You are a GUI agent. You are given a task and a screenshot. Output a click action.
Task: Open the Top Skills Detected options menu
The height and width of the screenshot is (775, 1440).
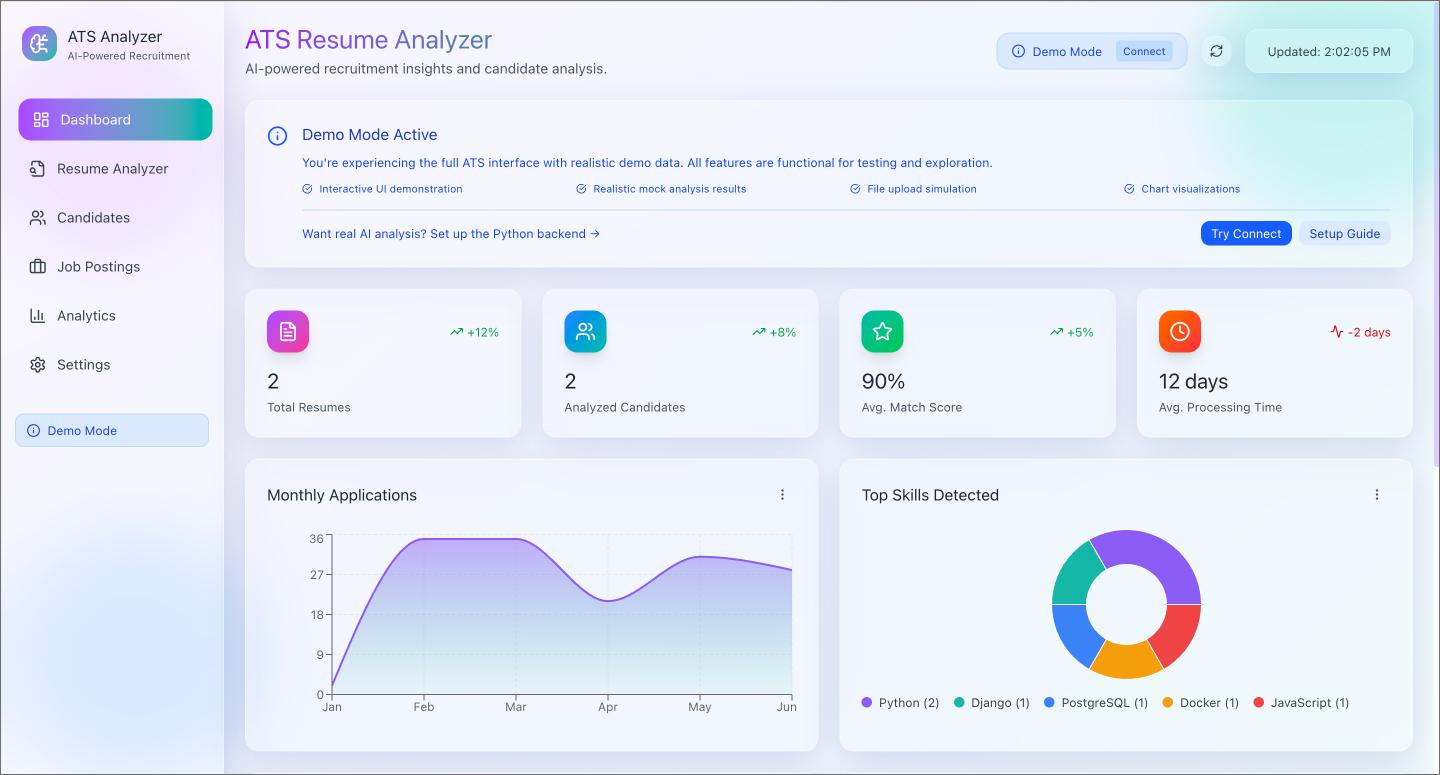[x=1377, y=494]
